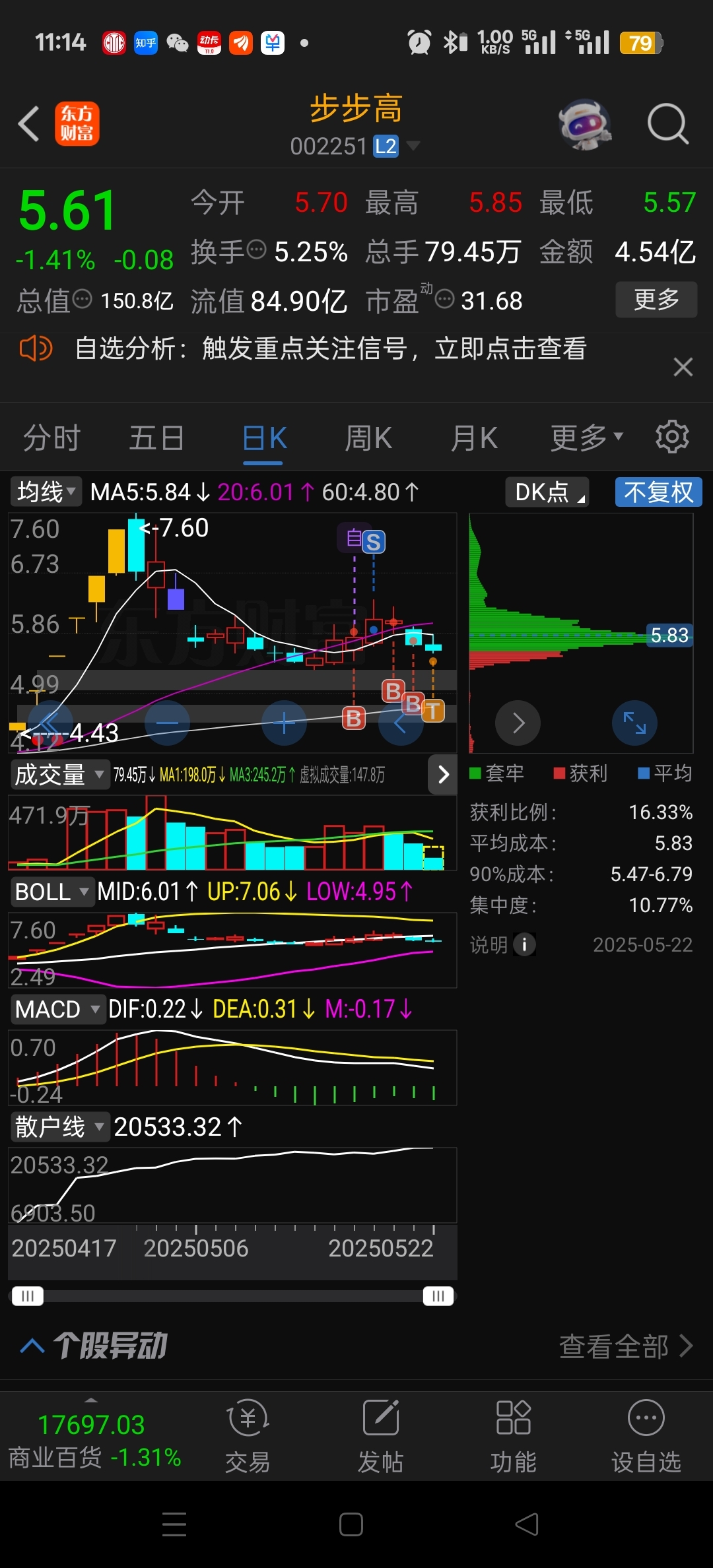Viewport: 713px width, 1568px height.
Task: Dismiss the 自选分析 notice
Action: coord(683,367)
